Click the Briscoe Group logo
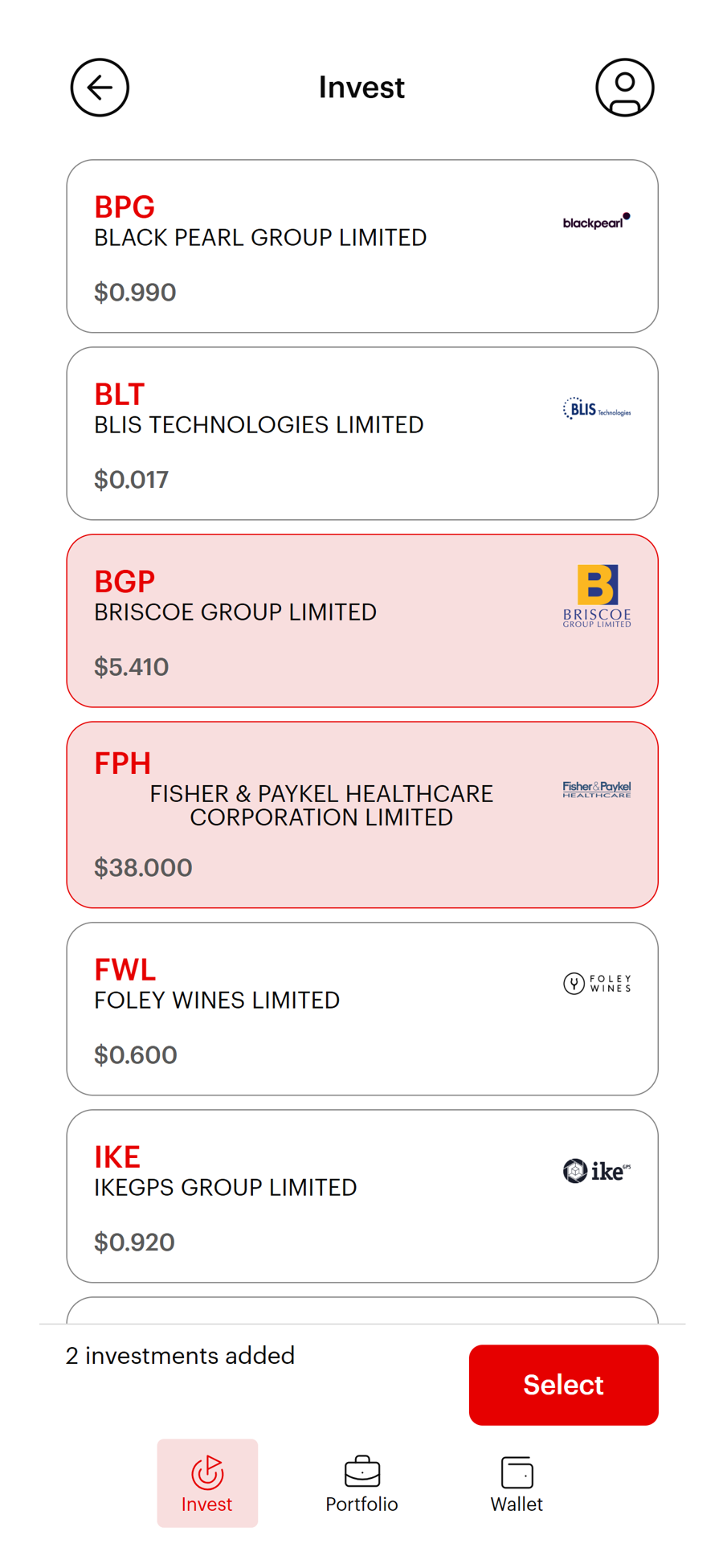 (596, 596)
